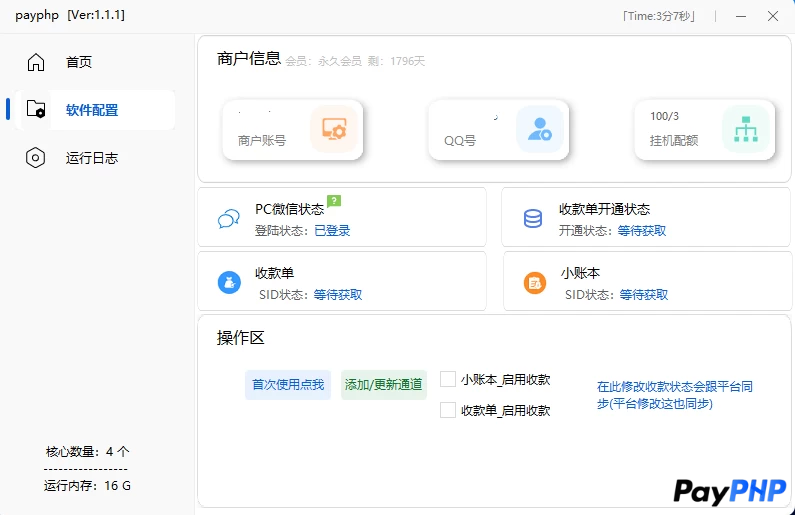Click the 已登录 login status link
The image size is (795, 515).
pyautogui.click(x=333, y=231)
